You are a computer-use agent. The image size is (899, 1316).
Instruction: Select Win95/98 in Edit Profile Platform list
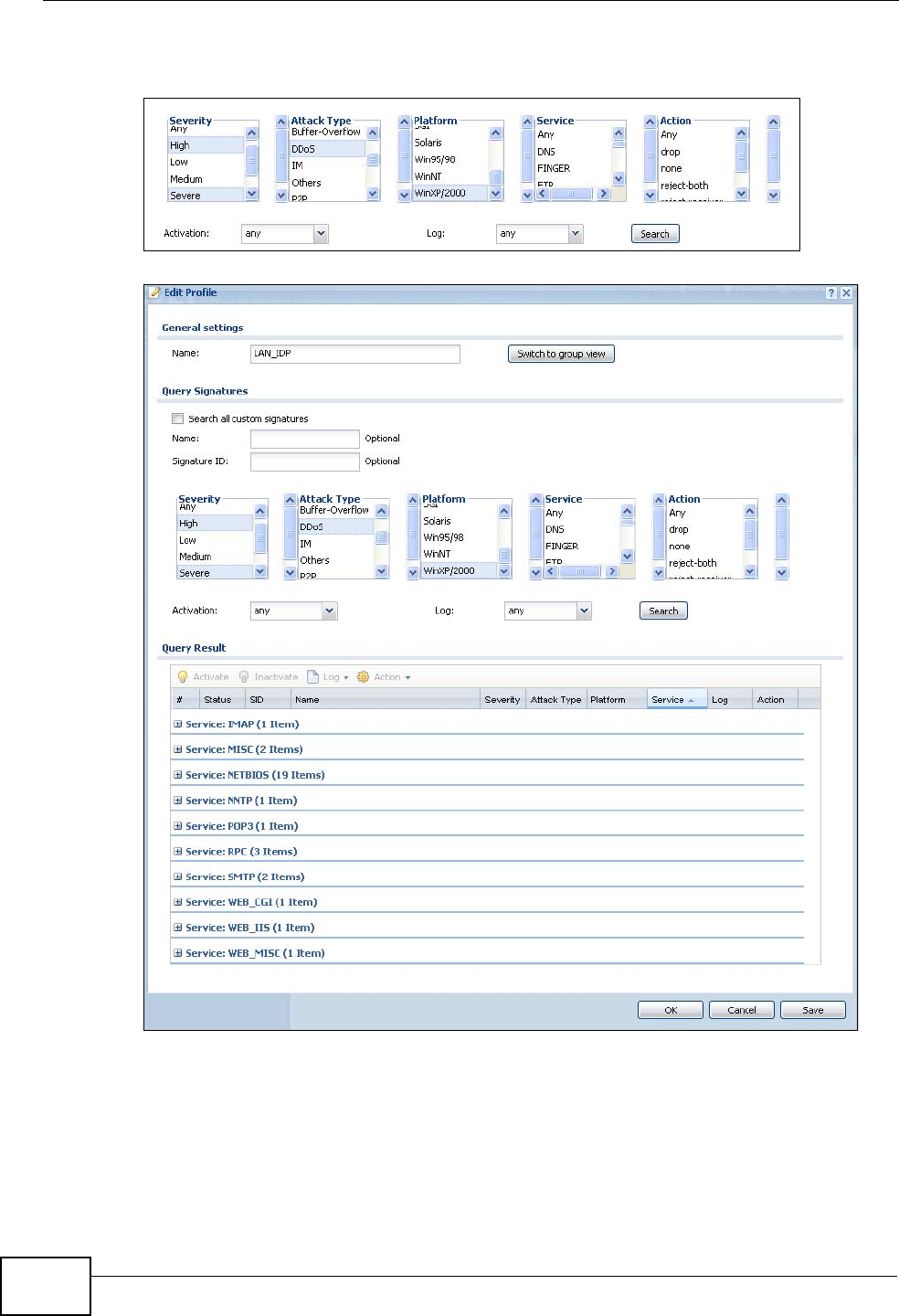[459, 537]
